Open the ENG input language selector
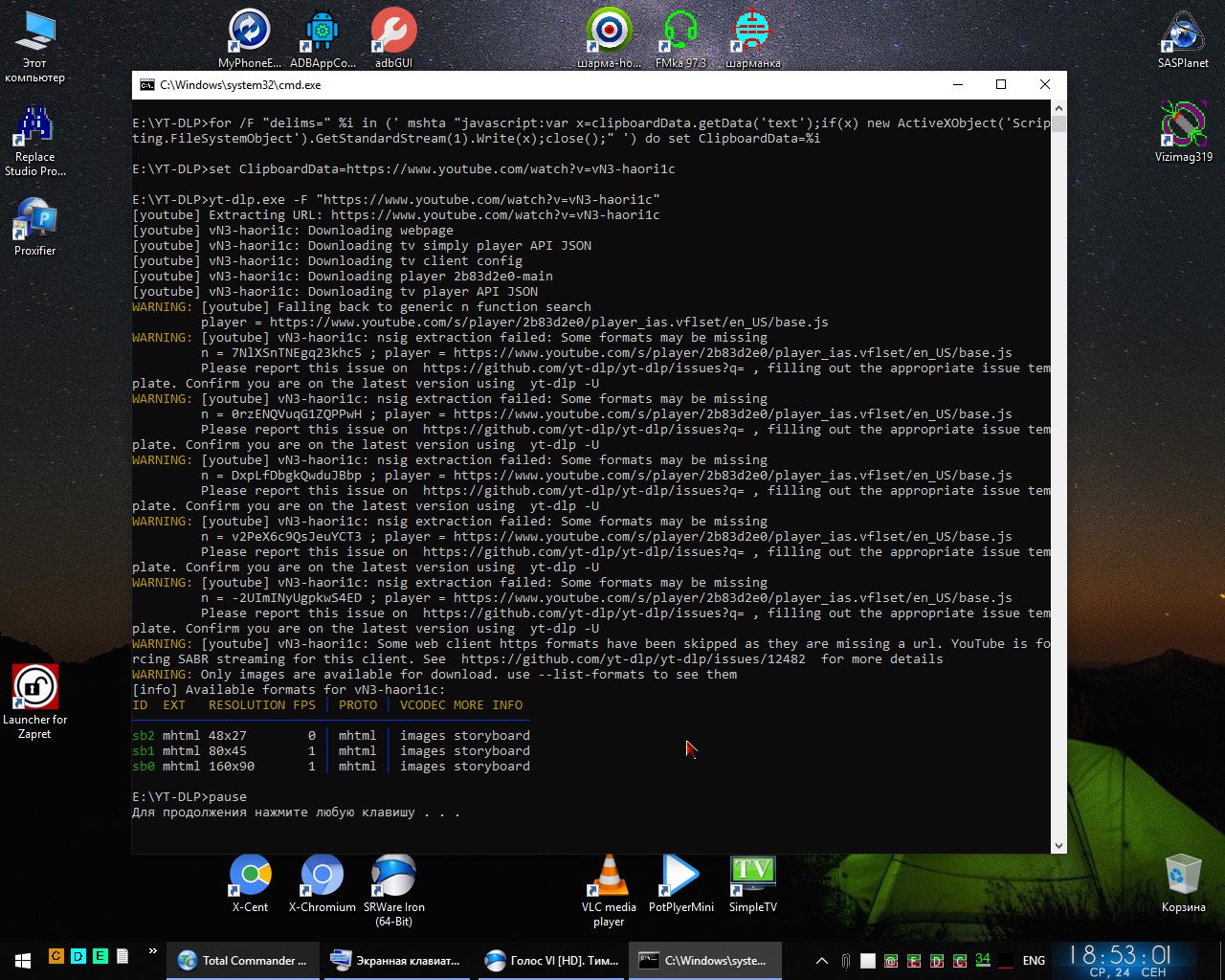1225x980 pixels. pyautogui.click(x=1034, y=960)
